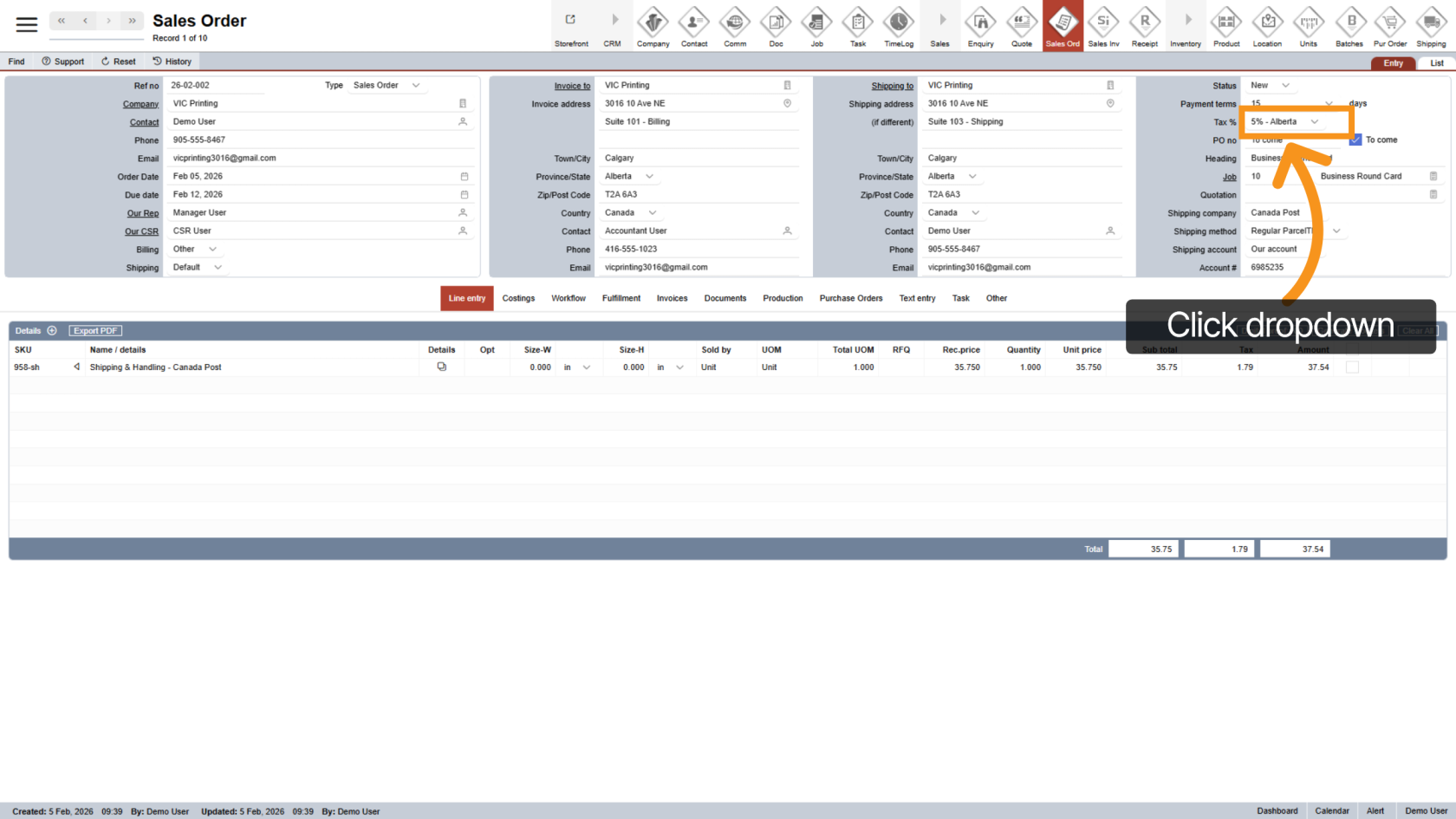Click the Export PDF button
The width and height of the screenshot is (1456, 819).
click(95, 331)
